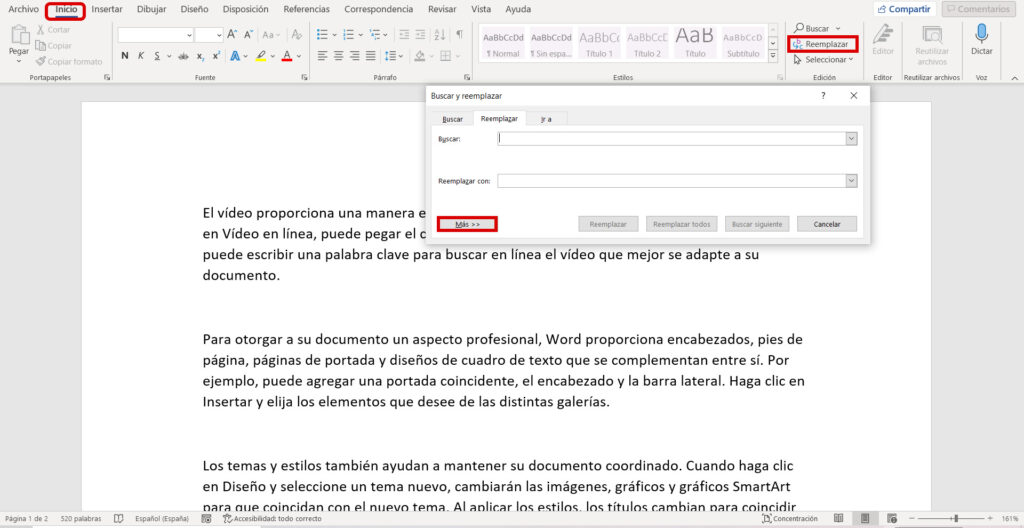This screenshot has height=528, width=1024.
Task: Open the Buscar ribbon search dropdown arrow
Action: pyautogui.click(x=838, y=29)
